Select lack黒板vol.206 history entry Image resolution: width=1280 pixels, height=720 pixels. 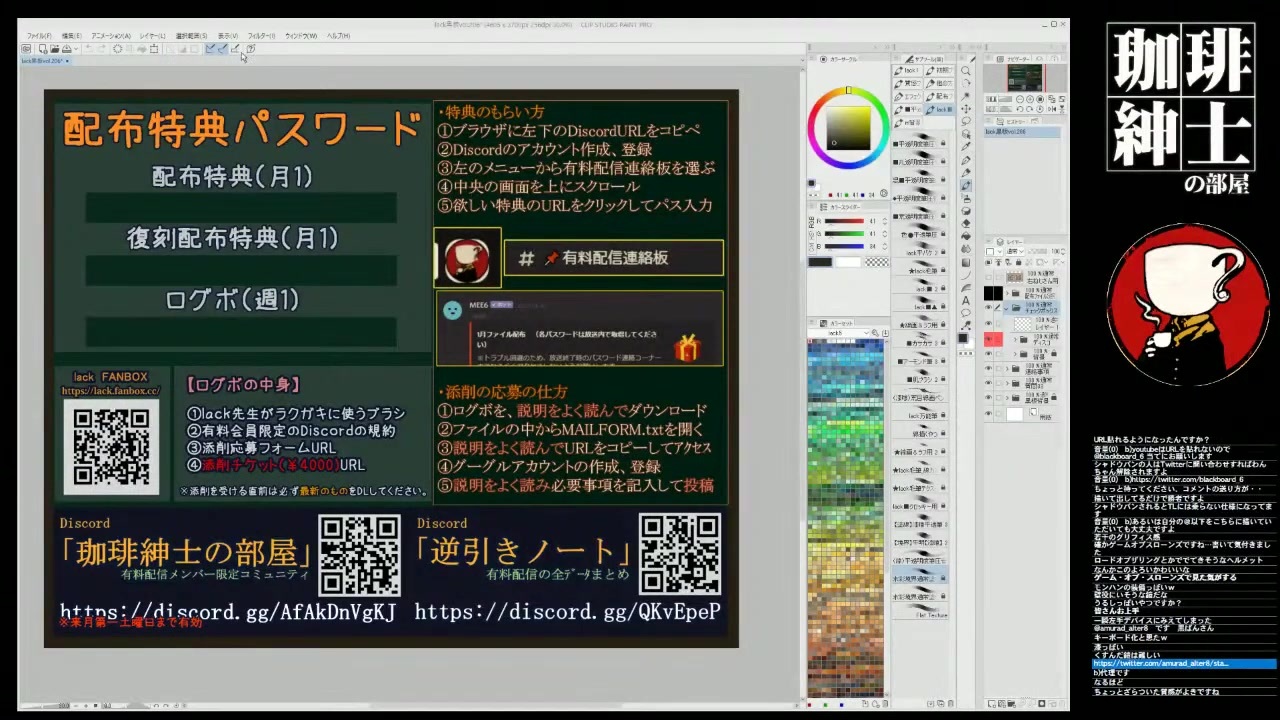1022,132
